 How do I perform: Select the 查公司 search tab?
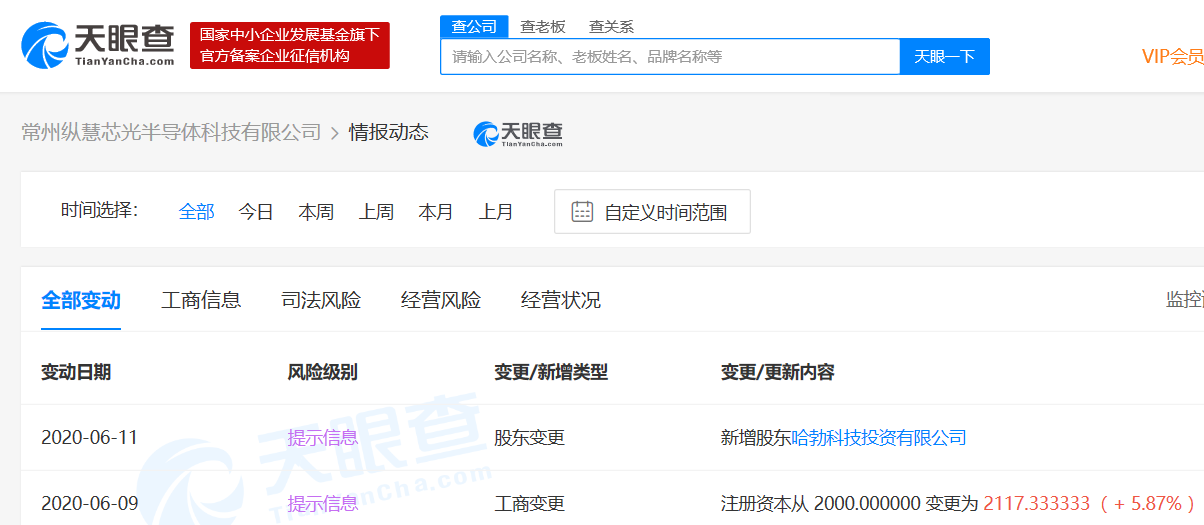pyautogui.click(x=474, y=27)
